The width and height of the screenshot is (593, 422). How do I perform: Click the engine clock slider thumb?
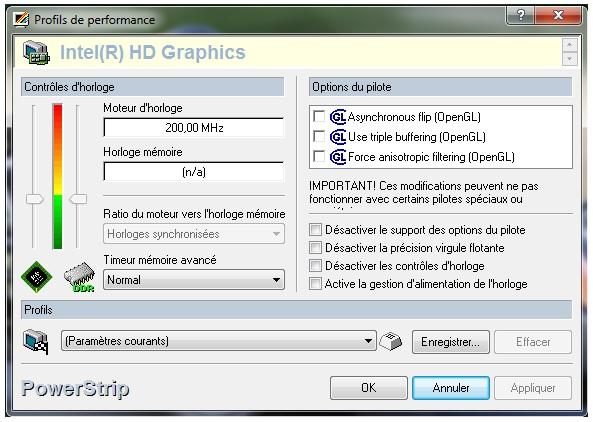[34, 199]
